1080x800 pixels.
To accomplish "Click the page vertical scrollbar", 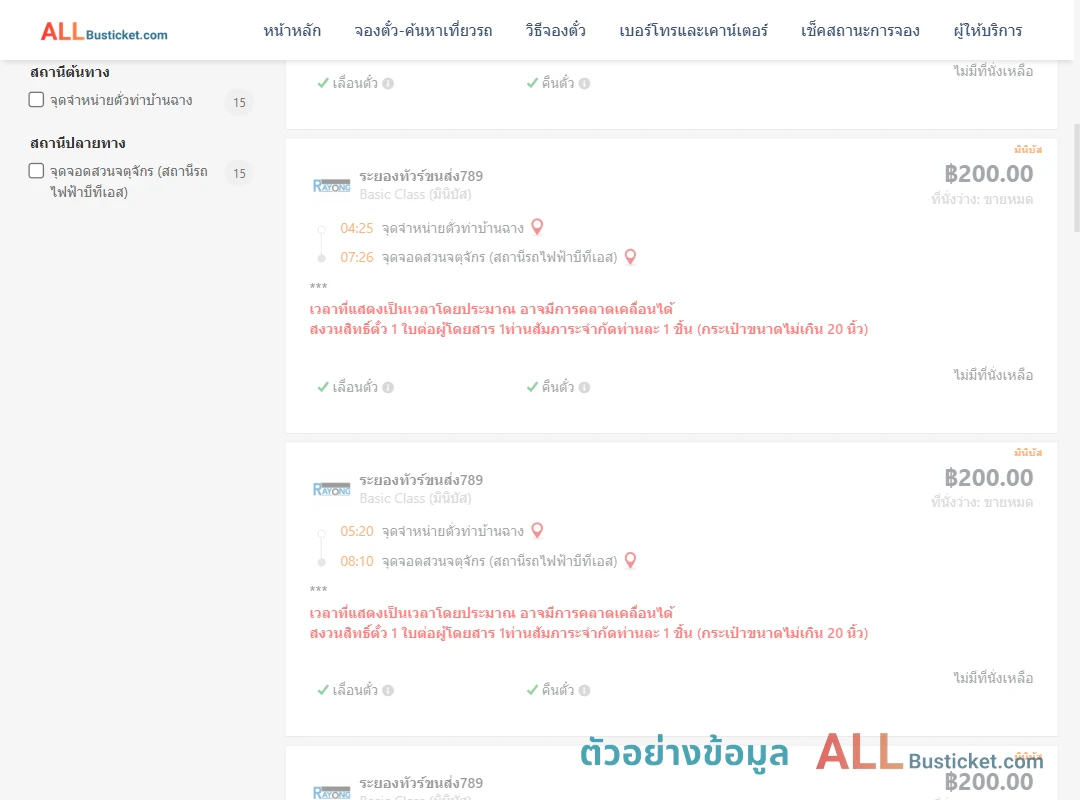I will coord(1076,178).
